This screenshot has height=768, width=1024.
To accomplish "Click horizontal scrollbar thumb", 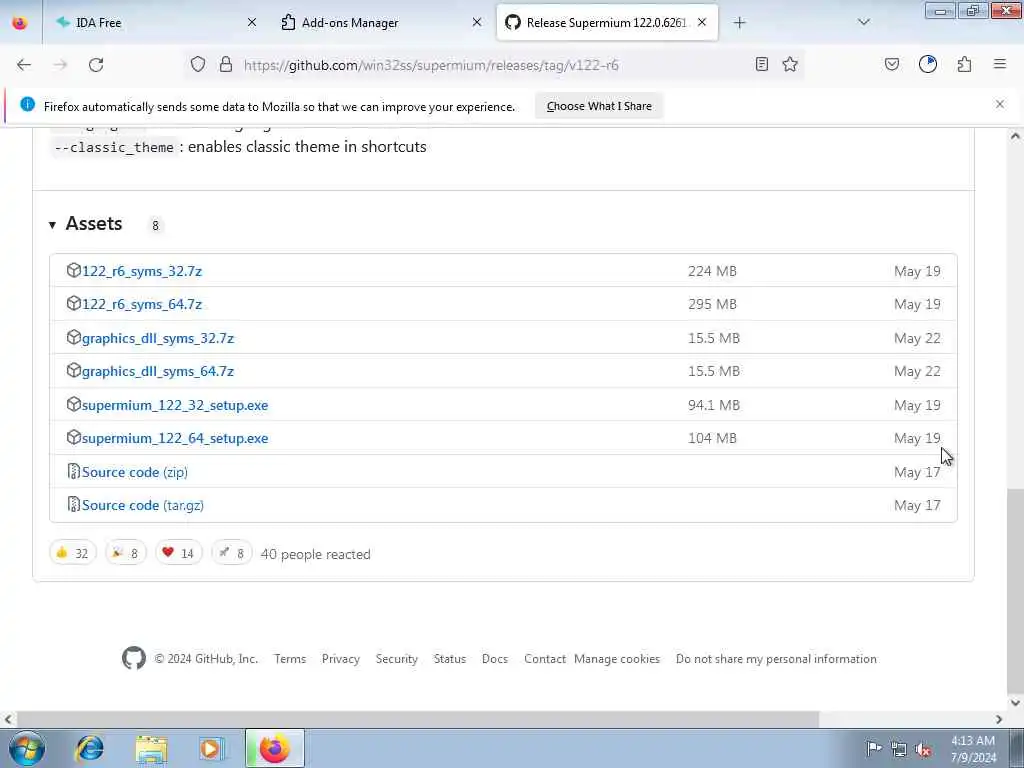I will [418, 719].
